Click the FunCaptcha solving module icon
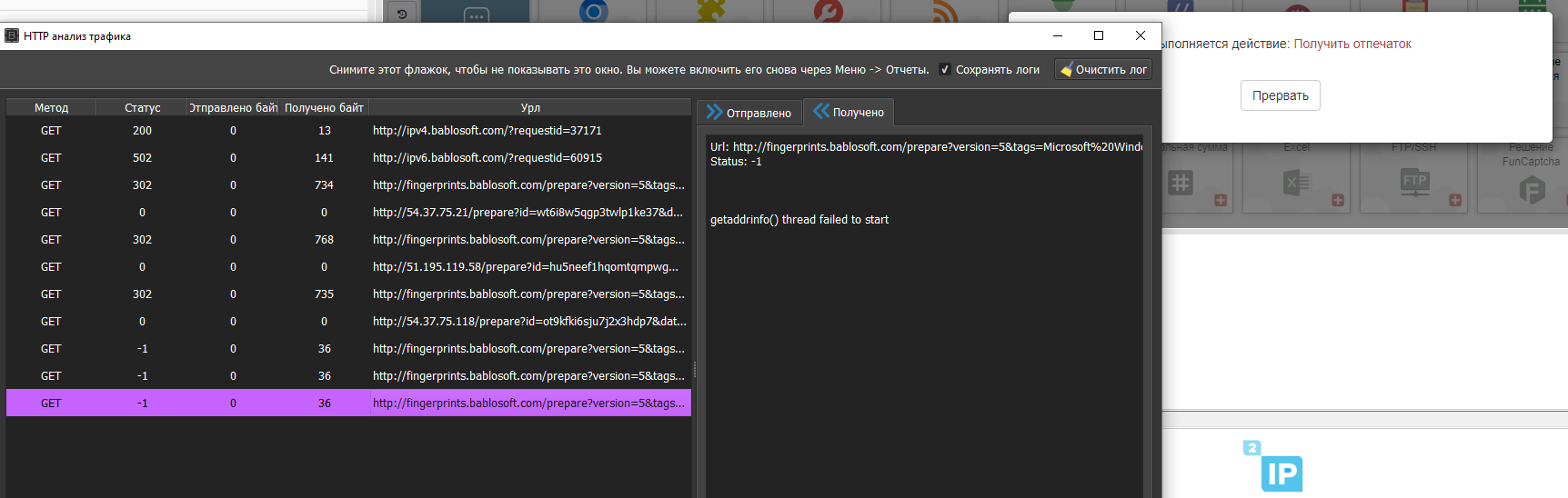 pos(1532,189)
